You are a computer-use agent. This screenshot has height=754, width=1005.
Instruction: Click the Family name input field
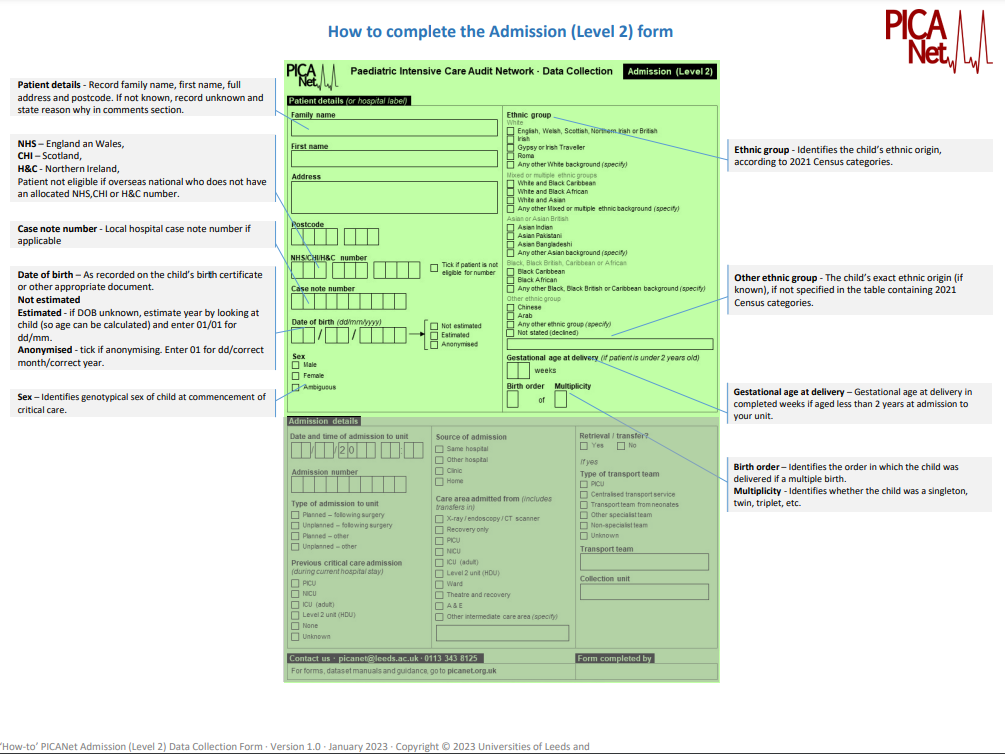[x=393, y=129]
